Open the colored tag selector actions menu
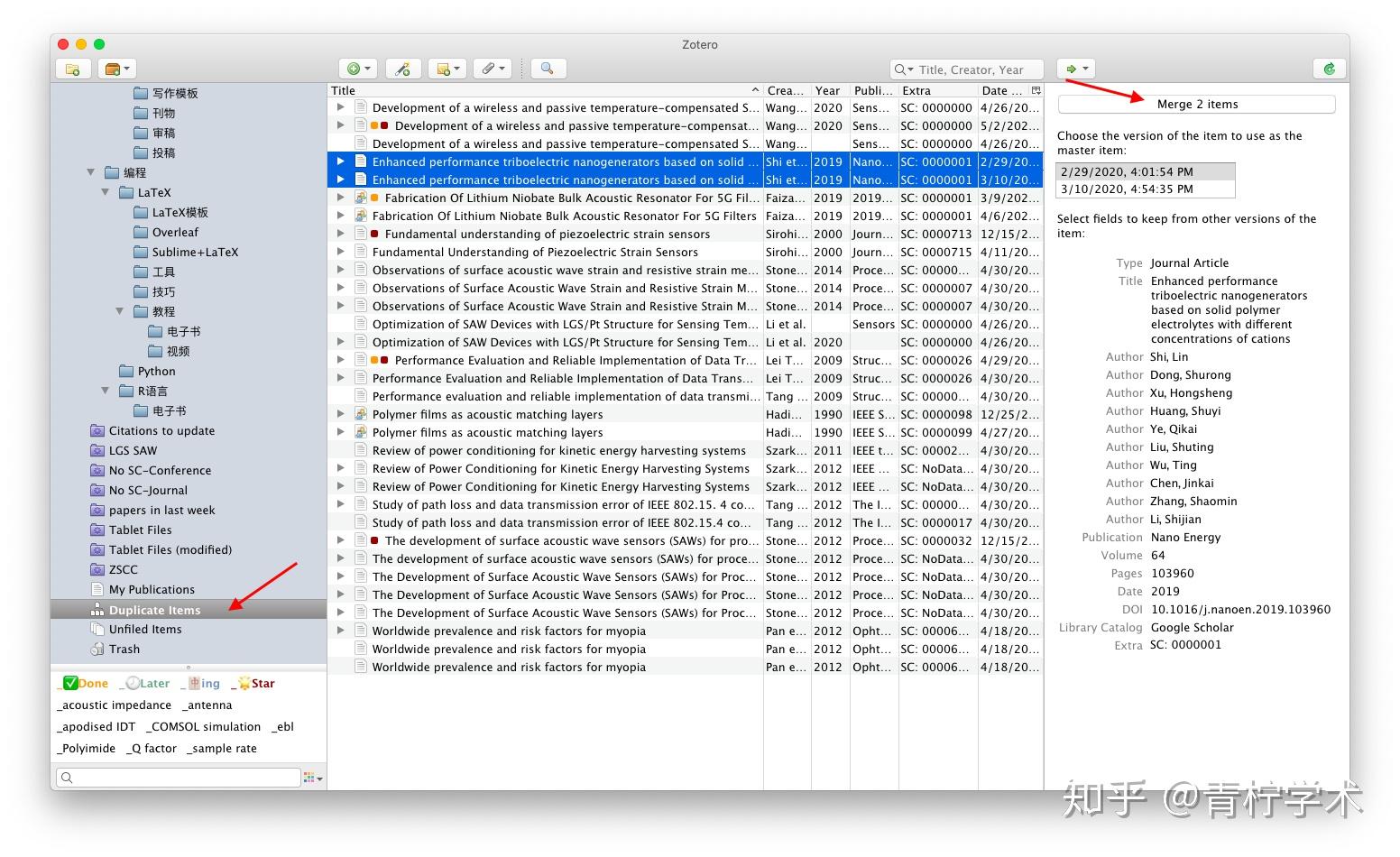 [312, 778]
